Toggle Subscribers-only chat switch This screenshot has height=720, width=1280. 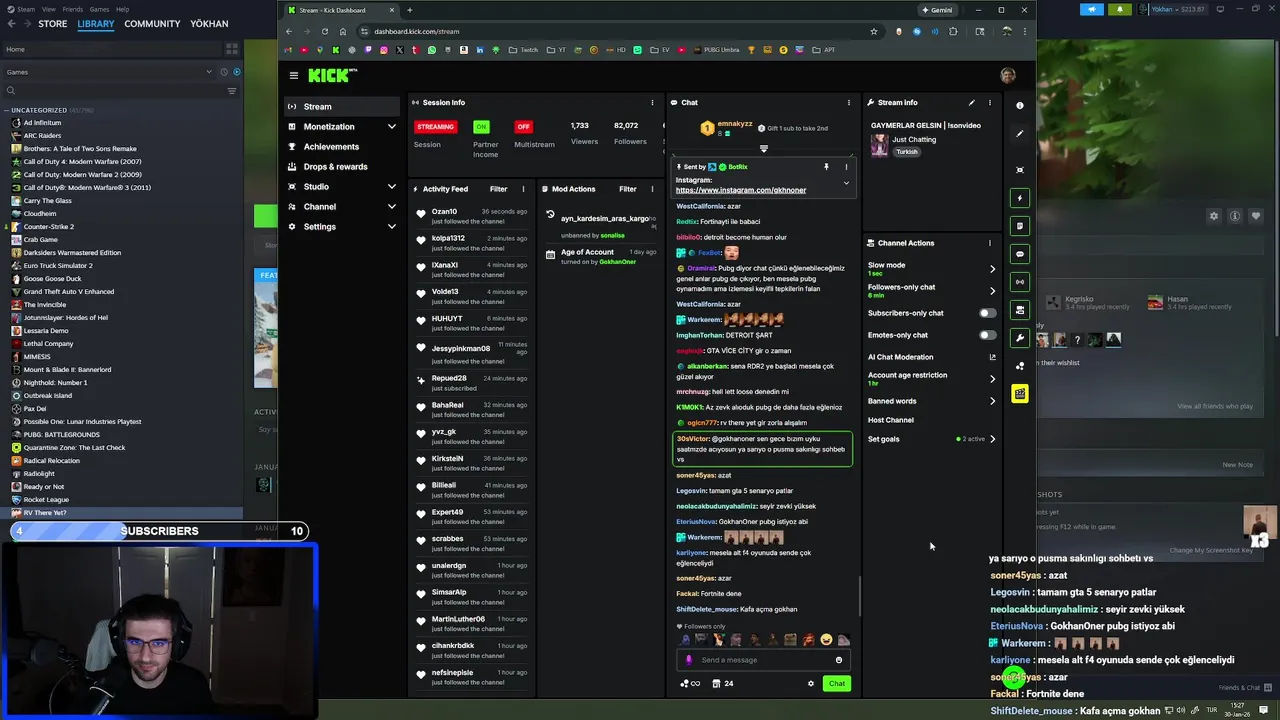click(x=988, y=313)
